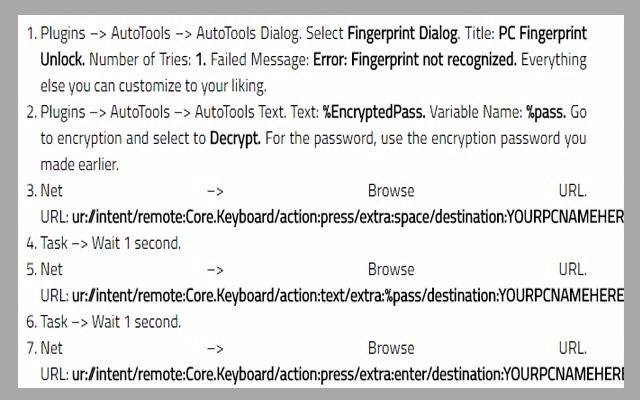Screen dimensions: 640x400
Task: Click the 'made earlier.' text line
Action: (80, 165)
